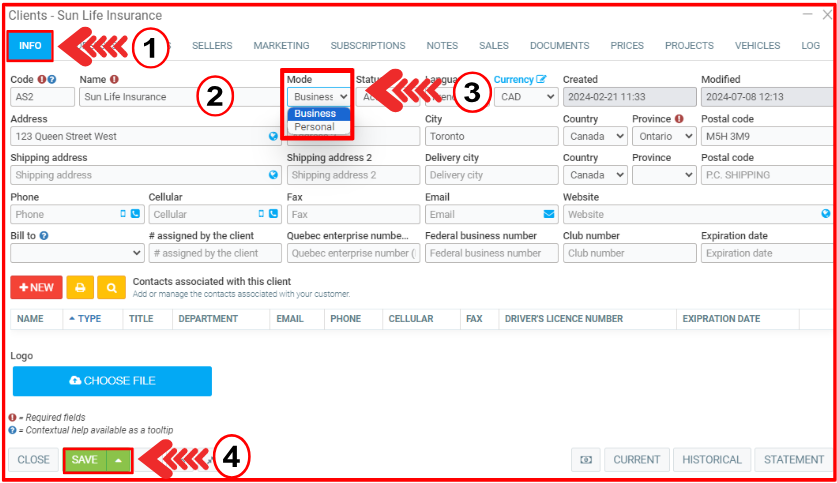837x483 pixels.
Task: Click the globe icon in the Website field
Action: (825, 214)
